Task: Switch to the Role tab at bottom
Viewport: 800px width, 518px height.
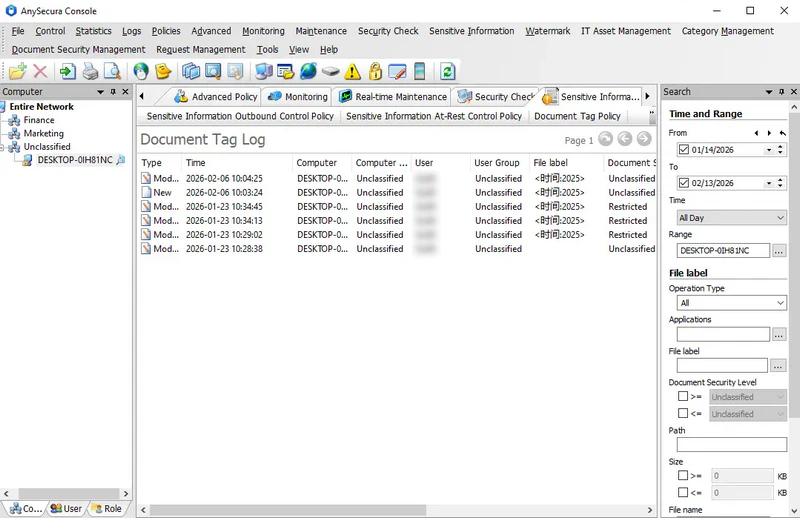Action: click(107, 509)
